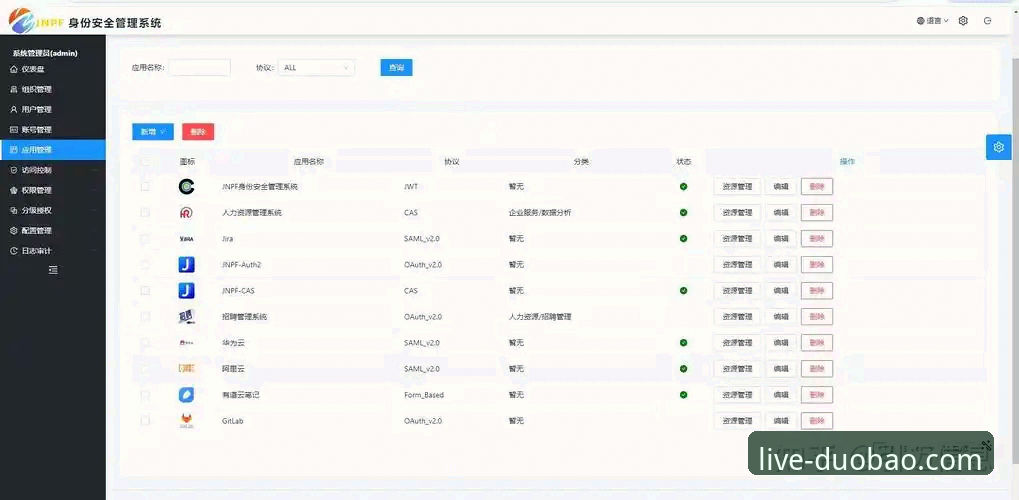Open the 语言 language dropdown

click(x=933, y=21)
